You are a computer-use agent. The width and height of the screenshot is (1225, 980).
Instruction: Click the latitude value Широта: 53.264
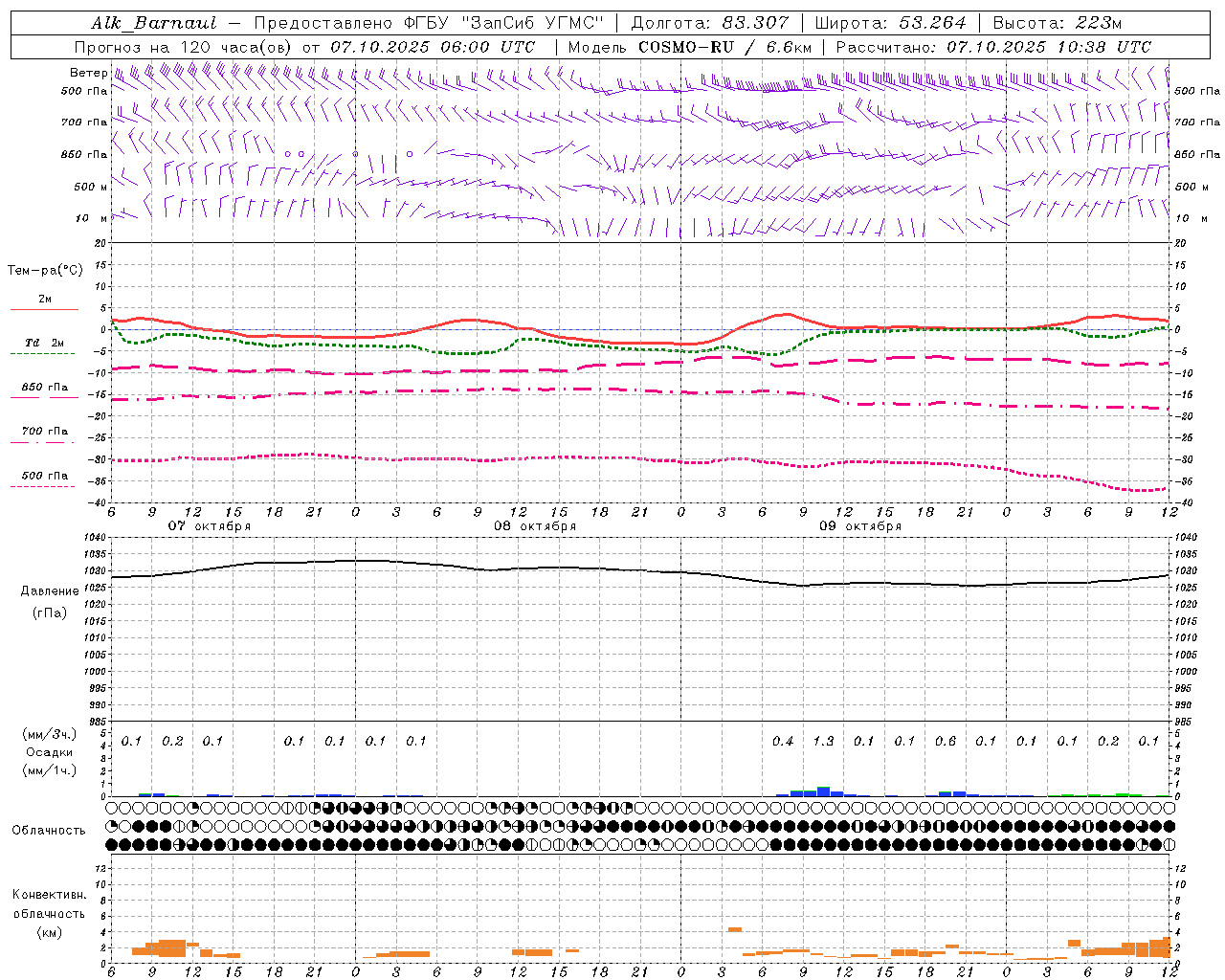tap(891, 23)
